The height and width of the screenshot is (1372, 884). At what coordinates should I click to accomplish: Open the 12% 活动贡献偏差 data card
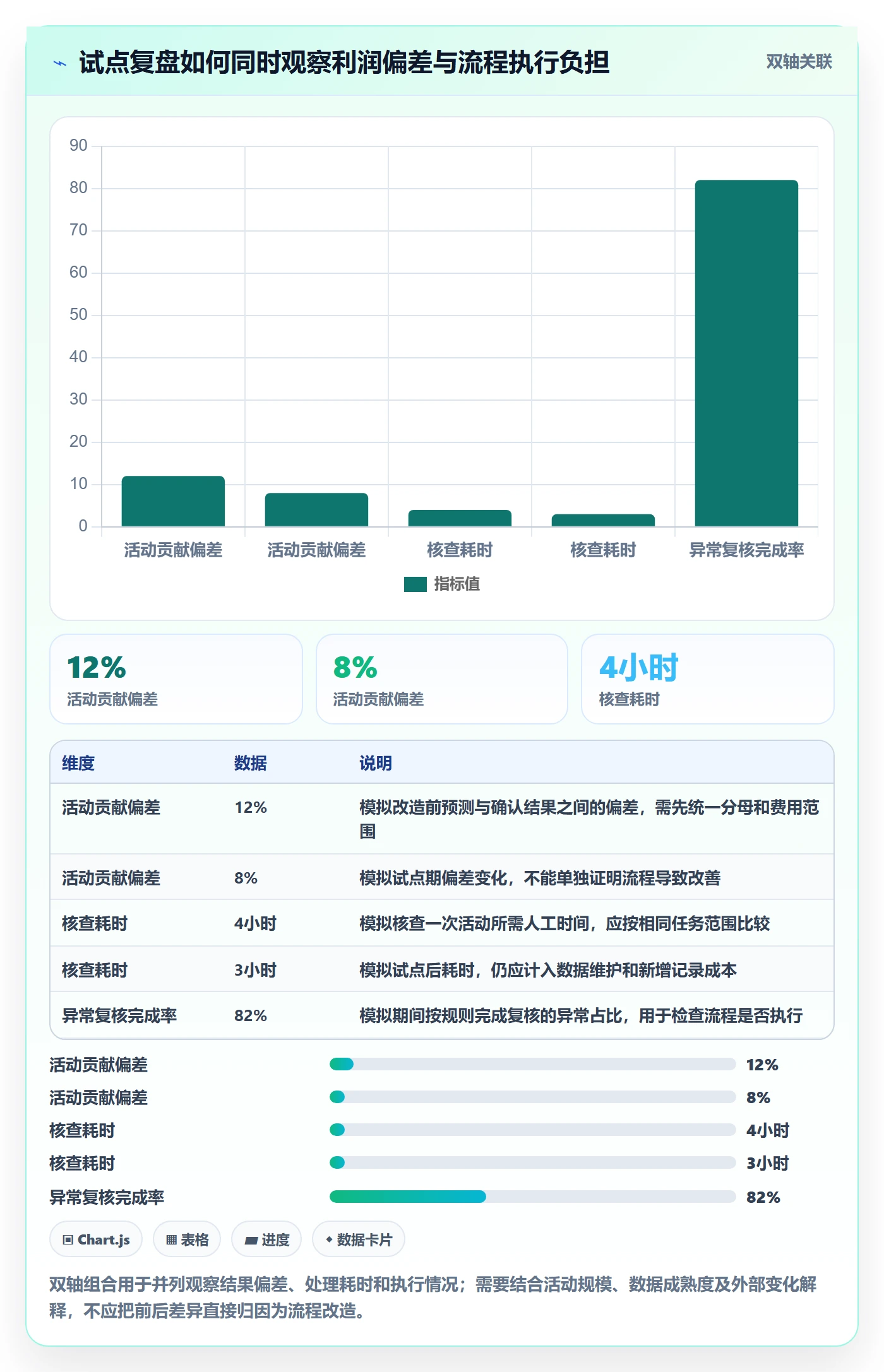pos(176,679)
